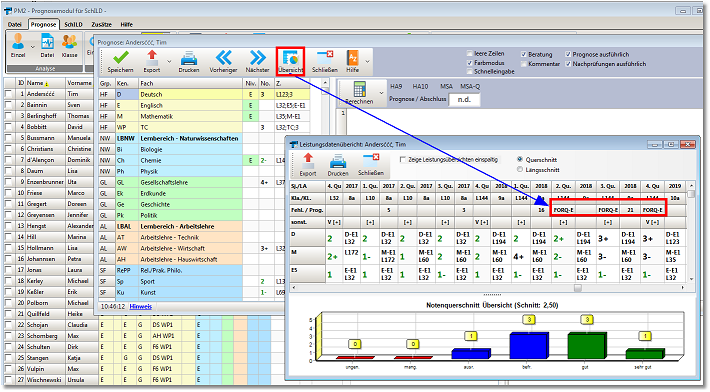The image size is (710, 392).
Task: Click scroll-down arrow in the Leistungsdatenübersicht table
Action: [x=691, y=279]
